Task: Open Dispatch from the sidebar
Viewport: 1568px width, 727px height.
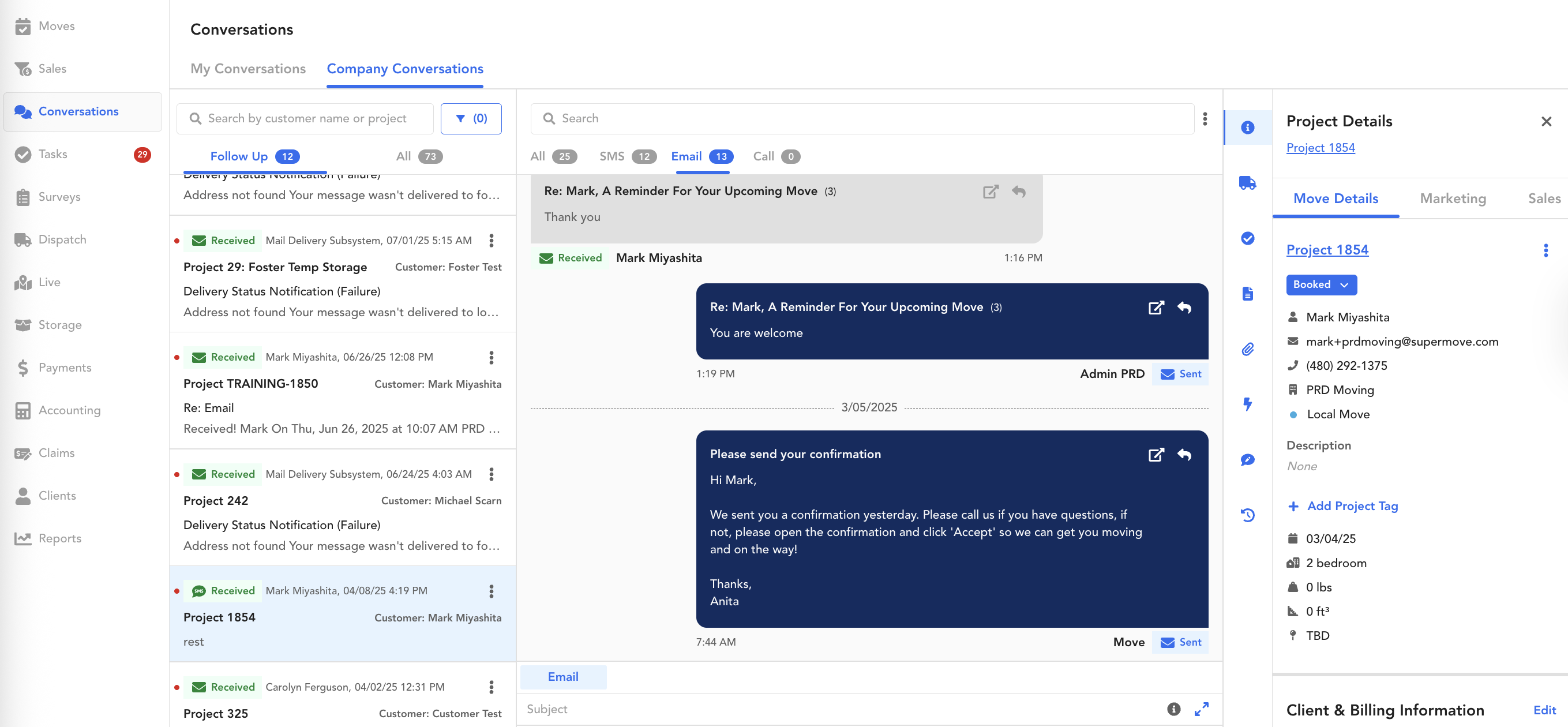Action: tap(62, 239)
